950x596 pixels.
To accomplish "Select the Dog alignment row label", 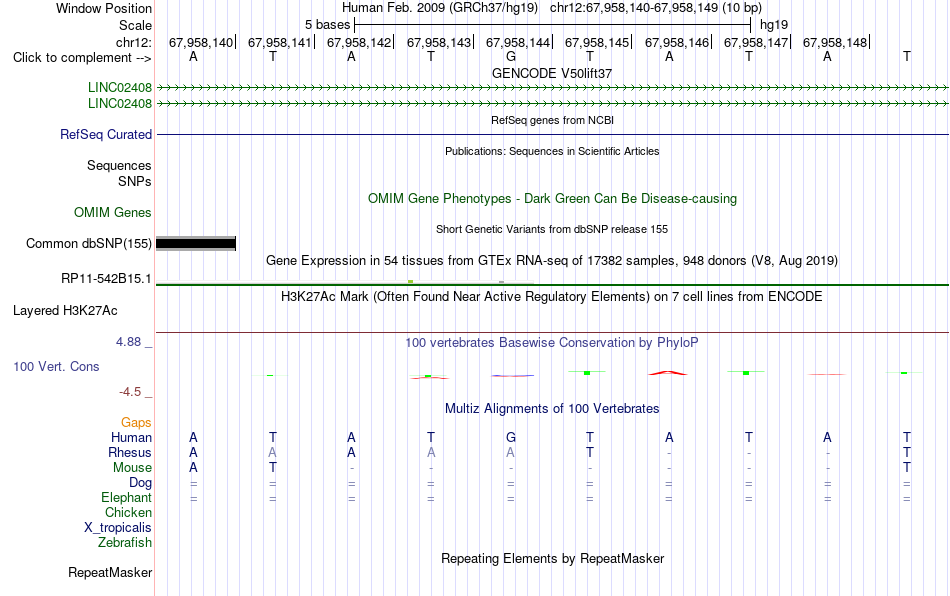I will pyautogui.click(x=140, y=483).
